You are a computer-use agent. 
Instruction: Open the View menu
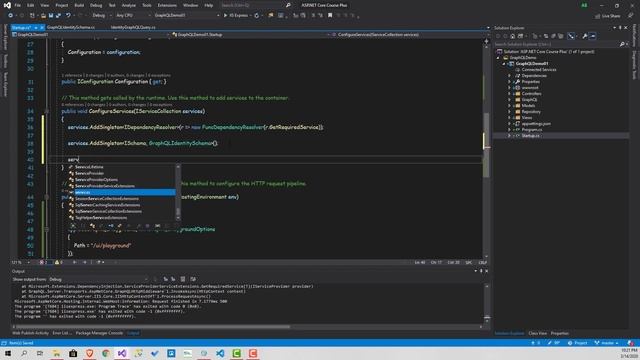pyautogui.click(x=44, y=5)
